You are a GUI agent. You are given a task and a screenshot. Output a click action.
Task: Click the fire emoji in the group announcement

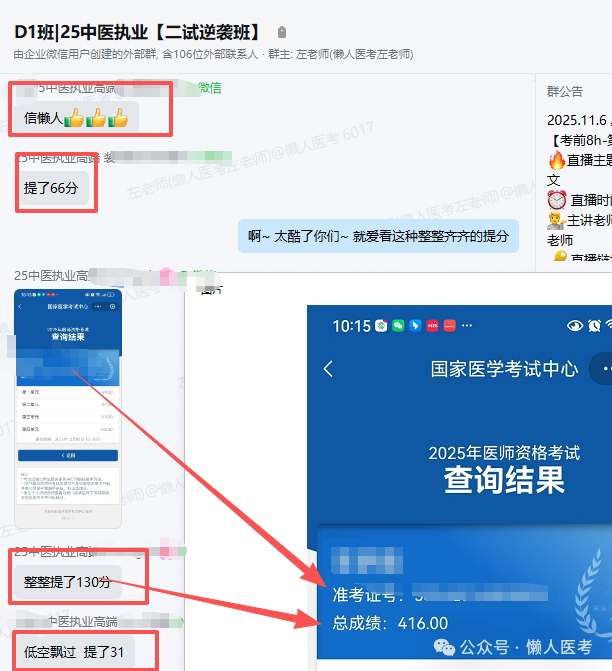[557, 160]
